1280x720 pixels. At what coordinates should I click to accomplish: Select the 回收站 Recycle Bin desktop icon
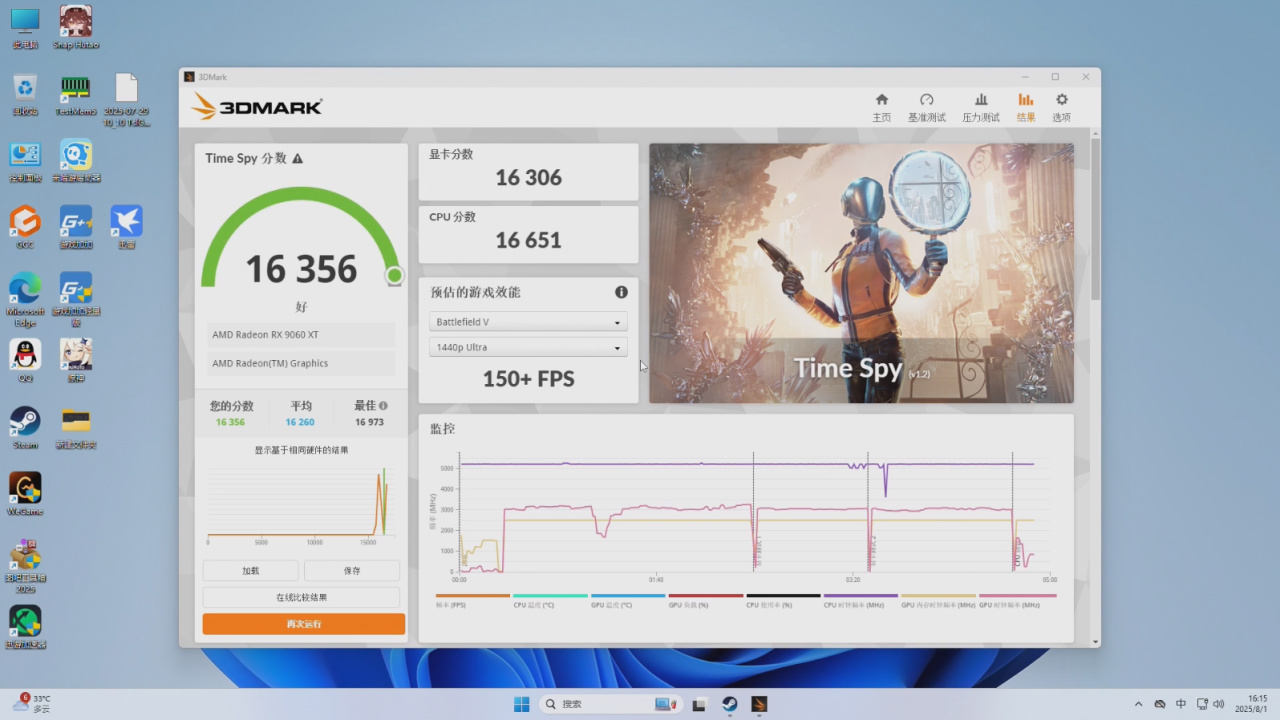(25, 94)
